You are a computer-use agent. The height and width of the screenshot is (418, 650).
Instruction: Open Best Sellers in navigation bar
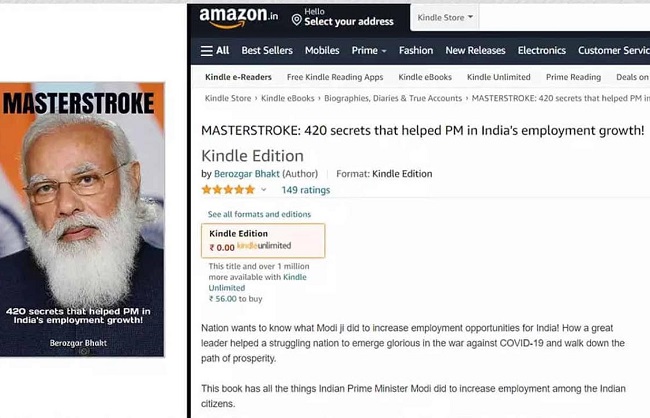267,51
